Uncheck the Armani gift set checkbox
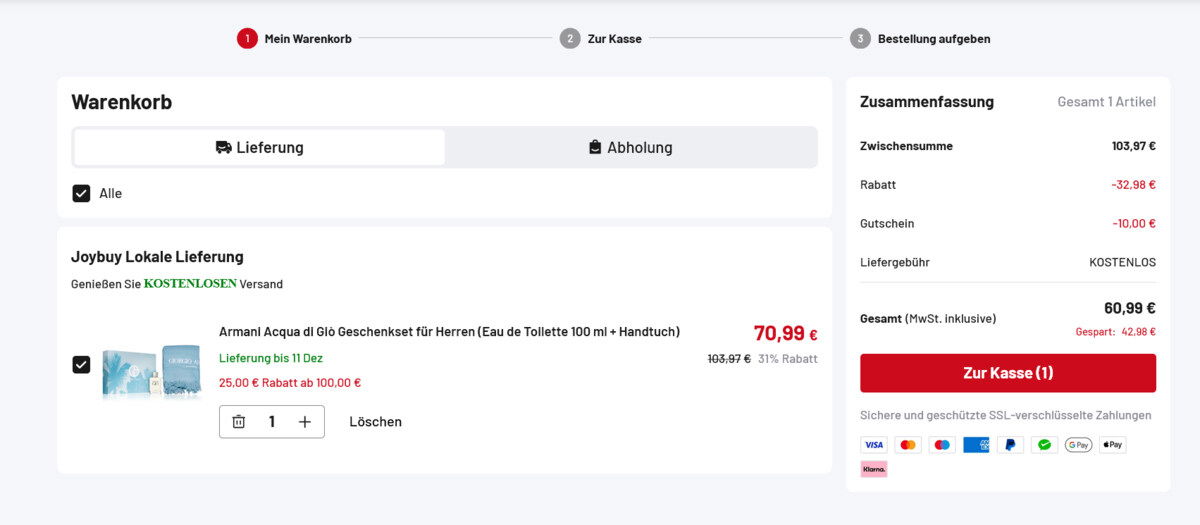This screenshot has width=1200, height=525. pyautogui.click(x=82, y=364)
